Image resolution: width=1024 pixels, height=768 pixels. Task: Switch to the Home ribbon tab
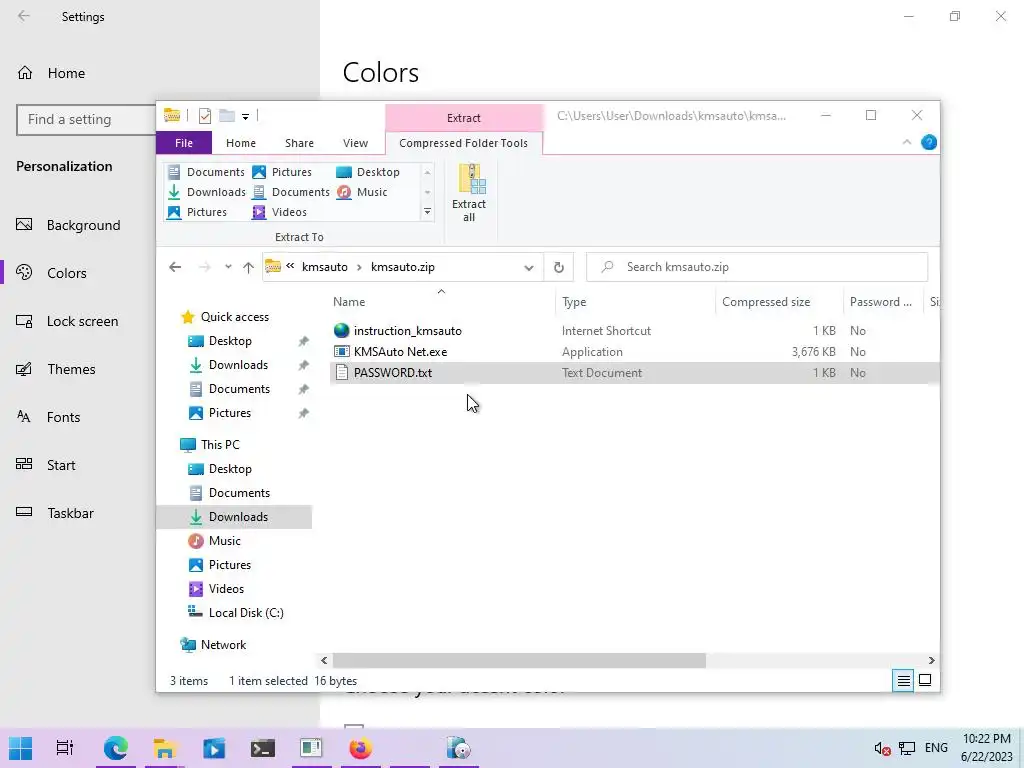[240, 143]
